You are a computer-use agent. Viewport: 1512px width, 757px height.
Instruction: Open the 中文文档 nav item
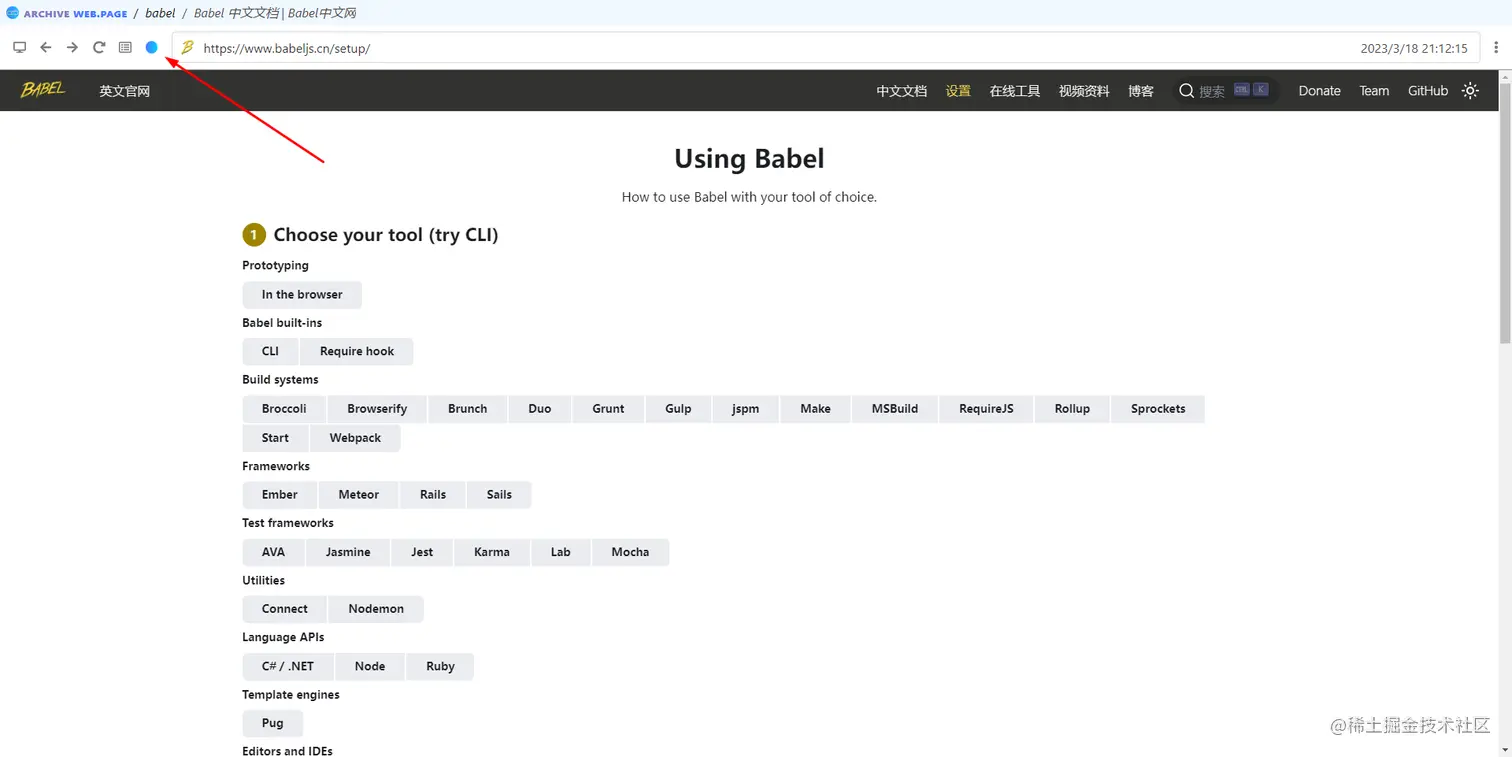coord(902,91)
